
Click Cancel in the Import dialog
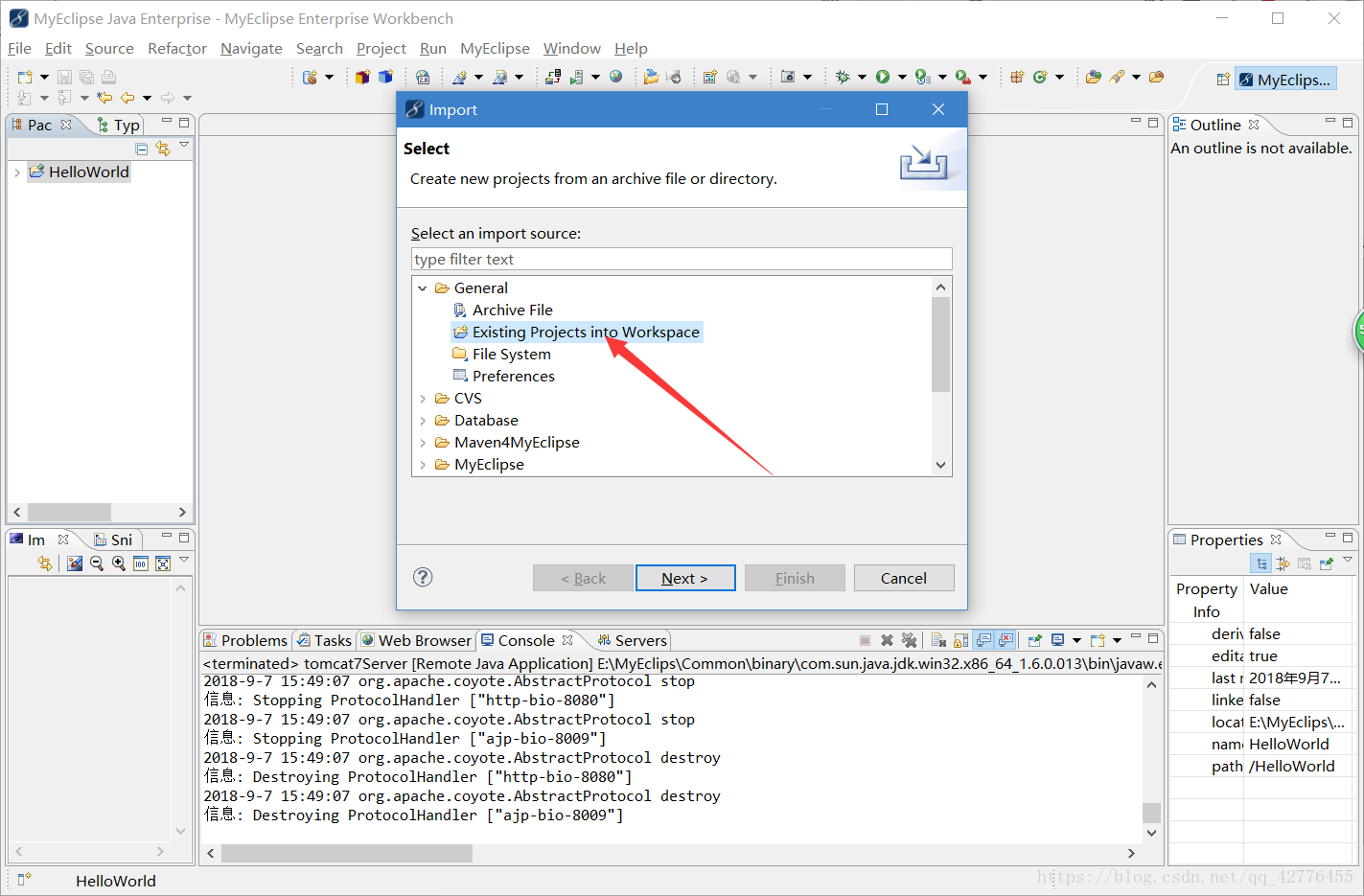click(x=904, y=578)
